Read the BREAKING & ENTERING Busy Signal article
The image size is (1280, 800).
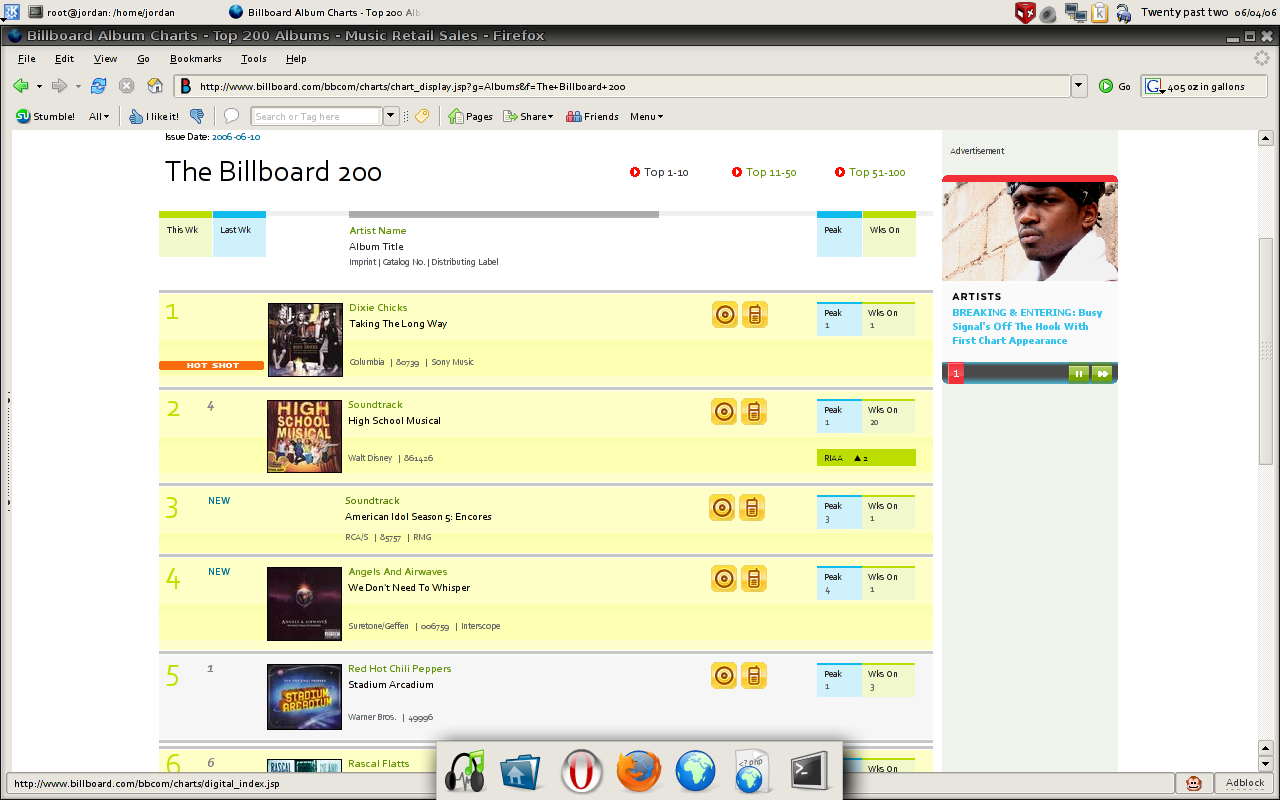pyautogui.click(x=1027, y=326)
